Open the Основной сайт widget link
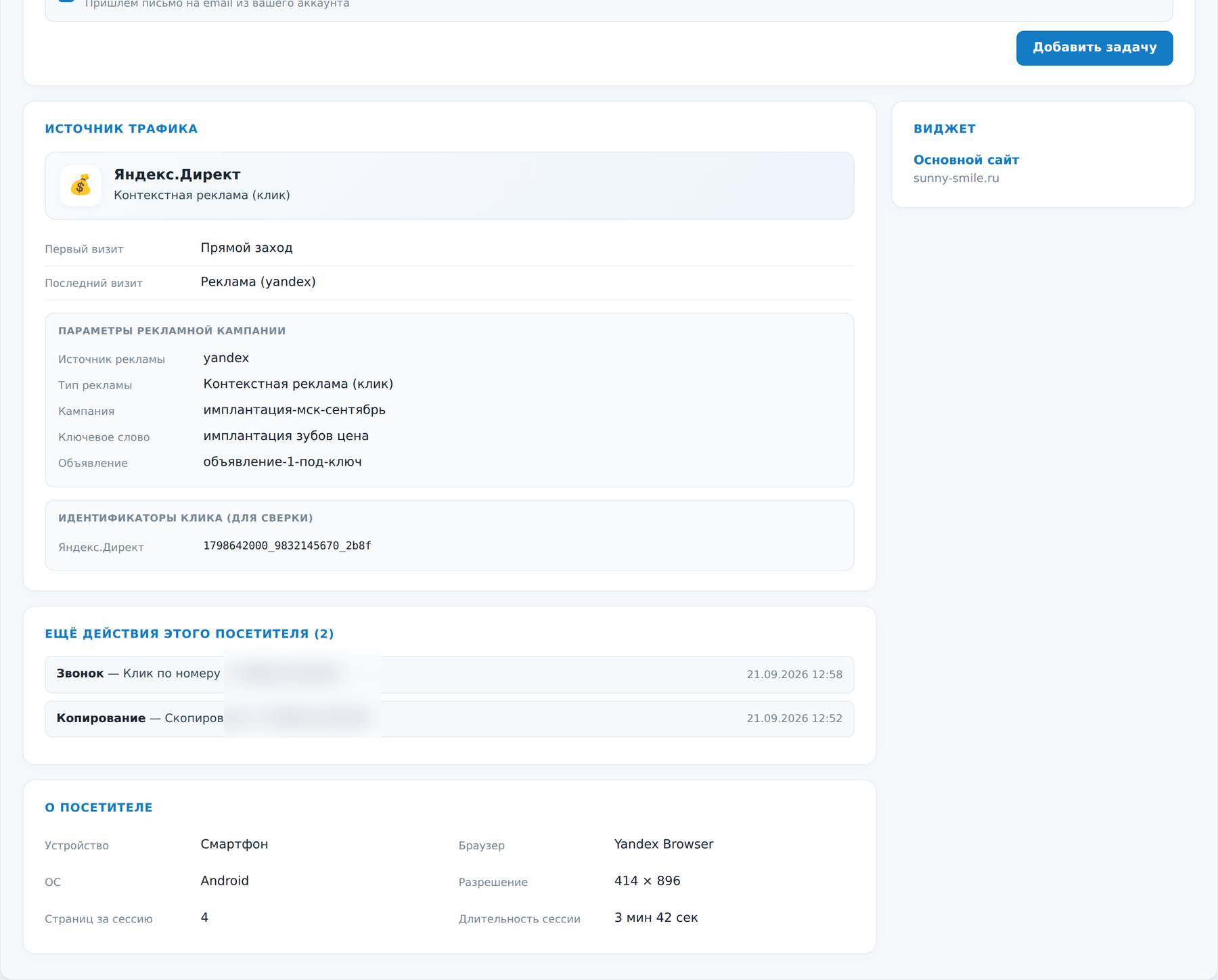 (966, 160)
